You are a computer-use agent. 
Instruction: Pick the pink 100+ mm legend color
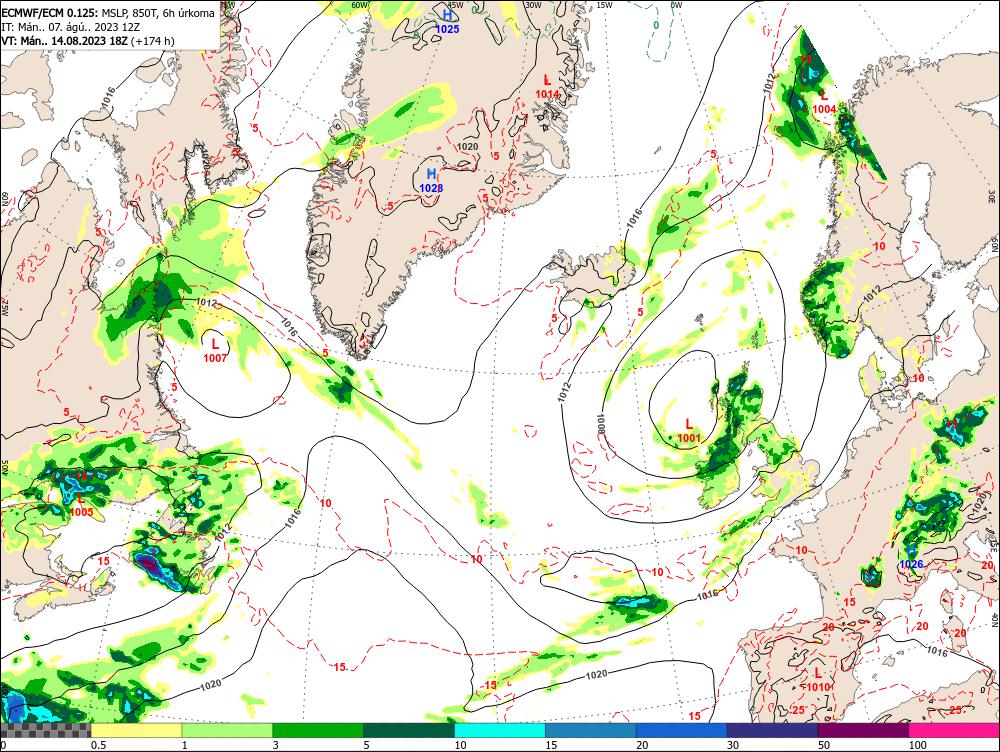point(954,730)
